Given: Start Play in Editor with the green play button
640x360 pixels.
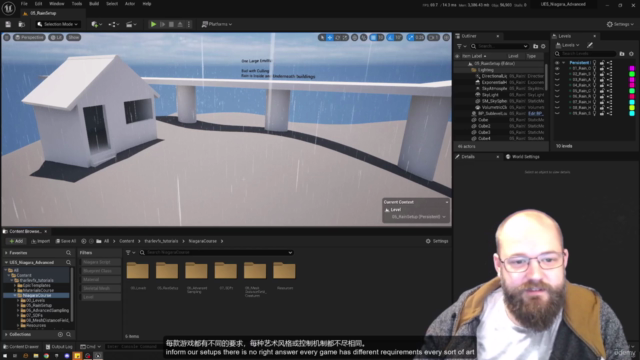Looking at the screenshot, I should point(153,24).
